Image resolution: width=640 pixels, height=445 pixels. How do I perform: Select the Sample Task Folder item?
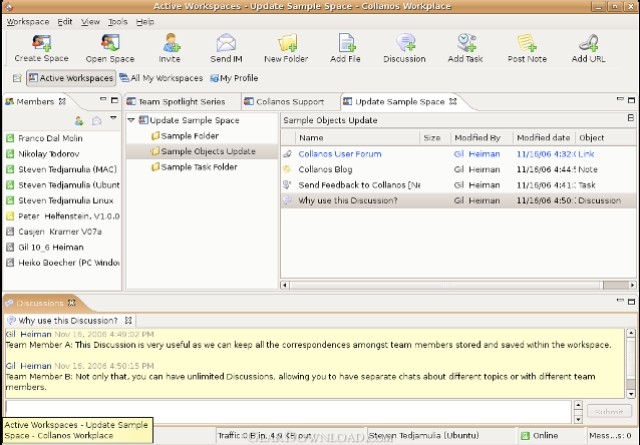[194, 167]
